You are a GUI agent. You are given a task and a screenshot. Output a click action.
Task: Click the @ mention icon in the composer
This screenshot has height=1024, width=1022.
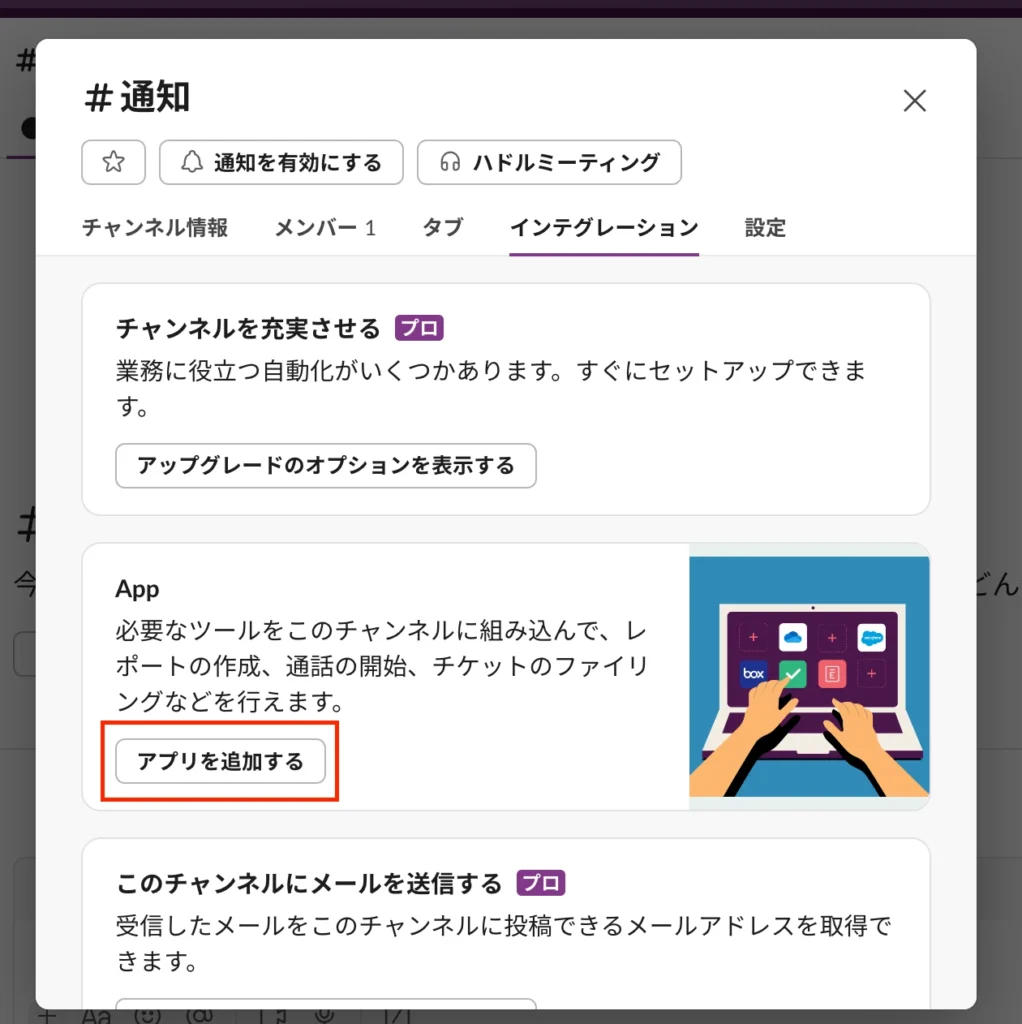pos(198,1015)
